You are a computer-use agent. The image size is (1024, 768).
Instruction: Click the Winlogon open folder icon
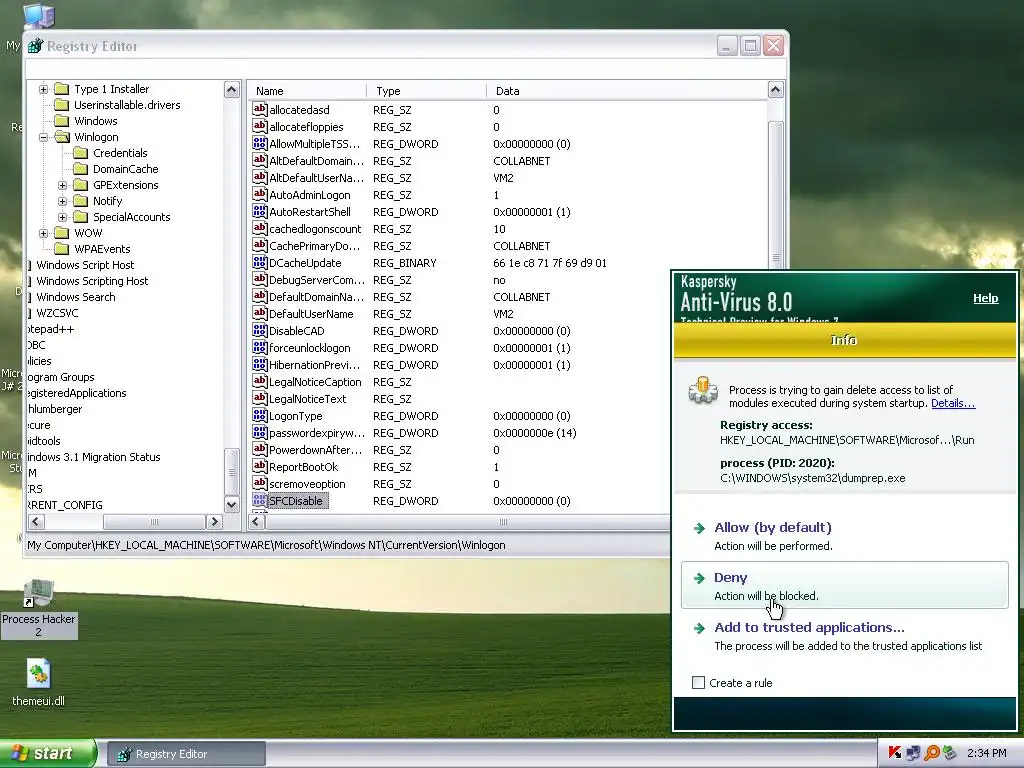[x=62, y=136]
